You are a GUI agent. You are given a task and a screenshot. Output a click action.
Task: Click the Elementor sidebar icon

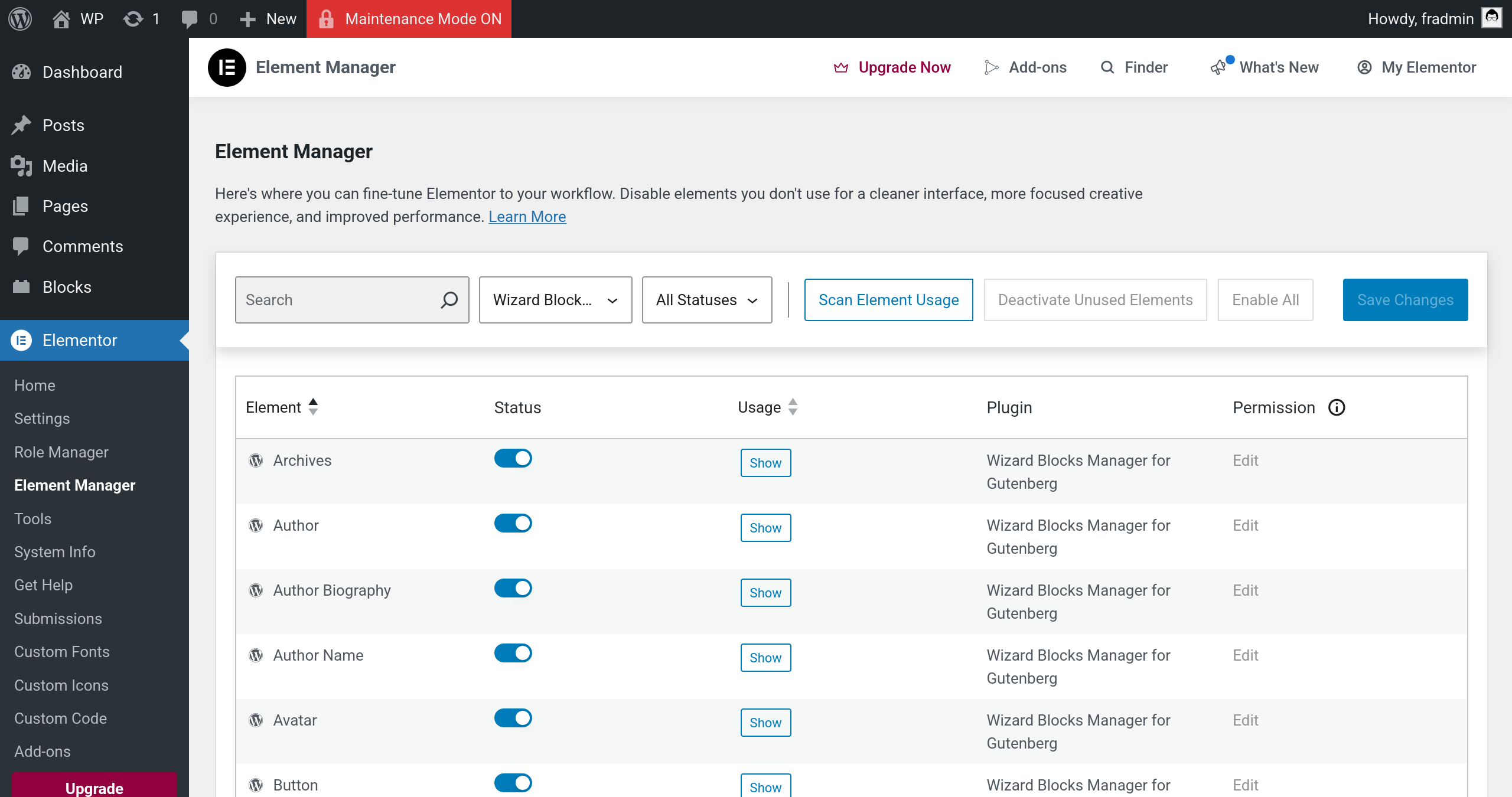coord(21,340)
